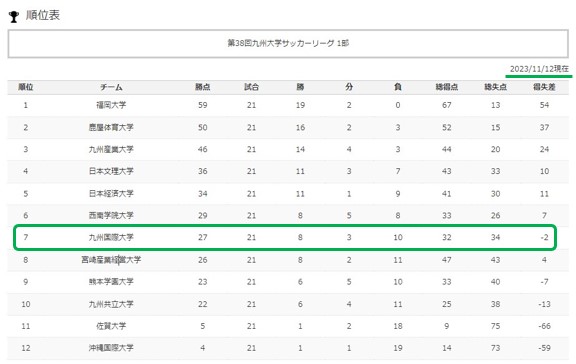Select the 熊本学園大学 team name
Image resolution: width=576 pixels, height=364 pixels.
coord(111,282)
